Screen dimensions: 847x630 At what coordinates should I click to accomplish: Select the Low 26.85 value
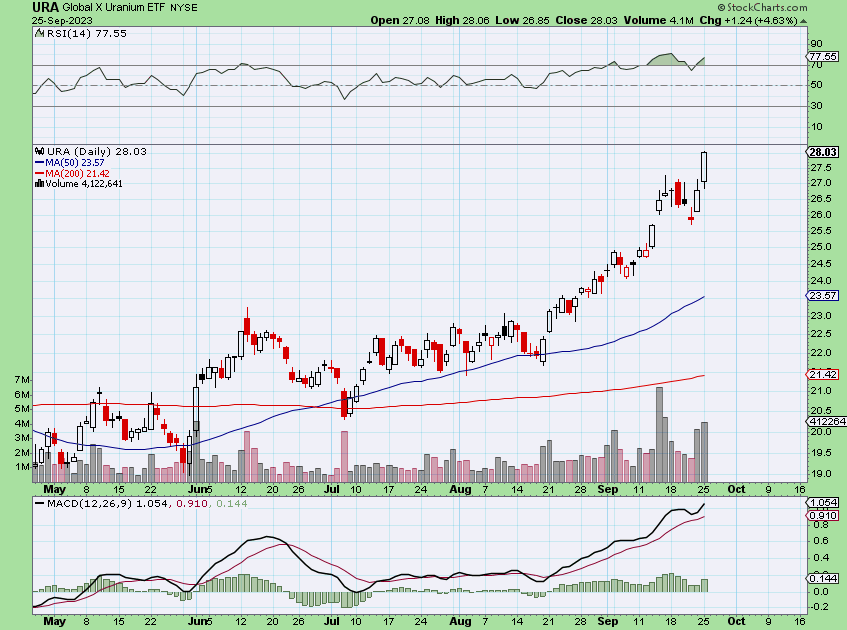pos(522,21)
